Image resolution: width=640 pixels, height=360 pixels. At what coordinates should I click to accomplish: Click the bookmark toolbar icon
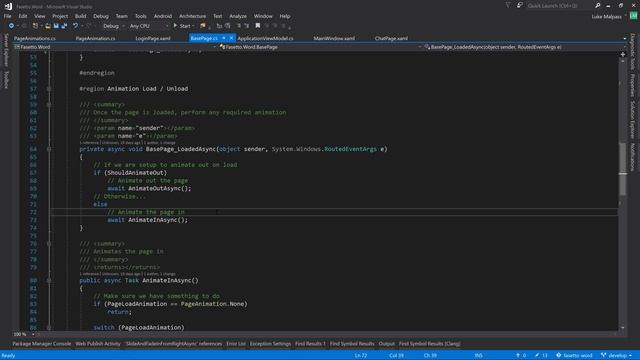pos(258,26)
